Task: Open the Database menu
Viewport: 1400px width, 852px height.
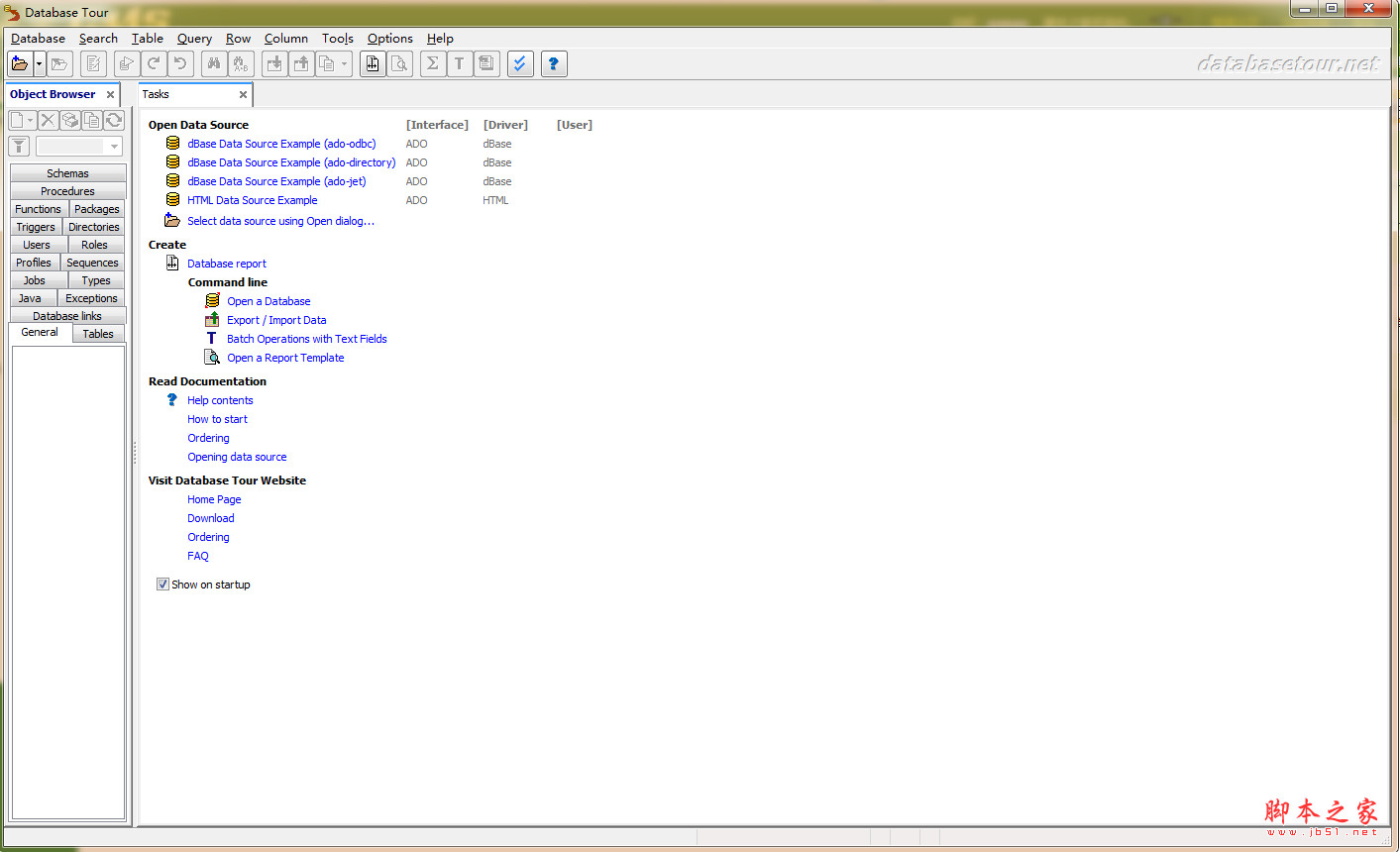Action: pyautogui.click(x=38, y=39)
